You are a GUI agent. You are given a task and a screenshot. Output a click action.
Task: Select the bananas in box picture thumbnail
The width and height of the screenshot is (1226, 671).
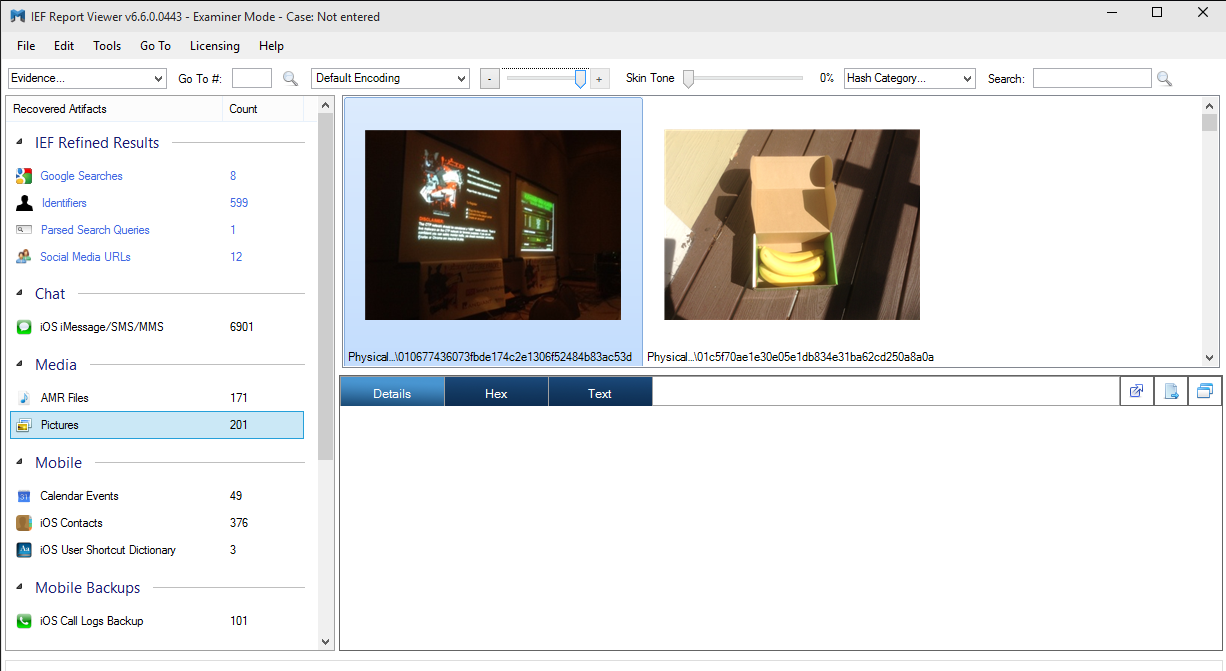(x=792, y=225)
